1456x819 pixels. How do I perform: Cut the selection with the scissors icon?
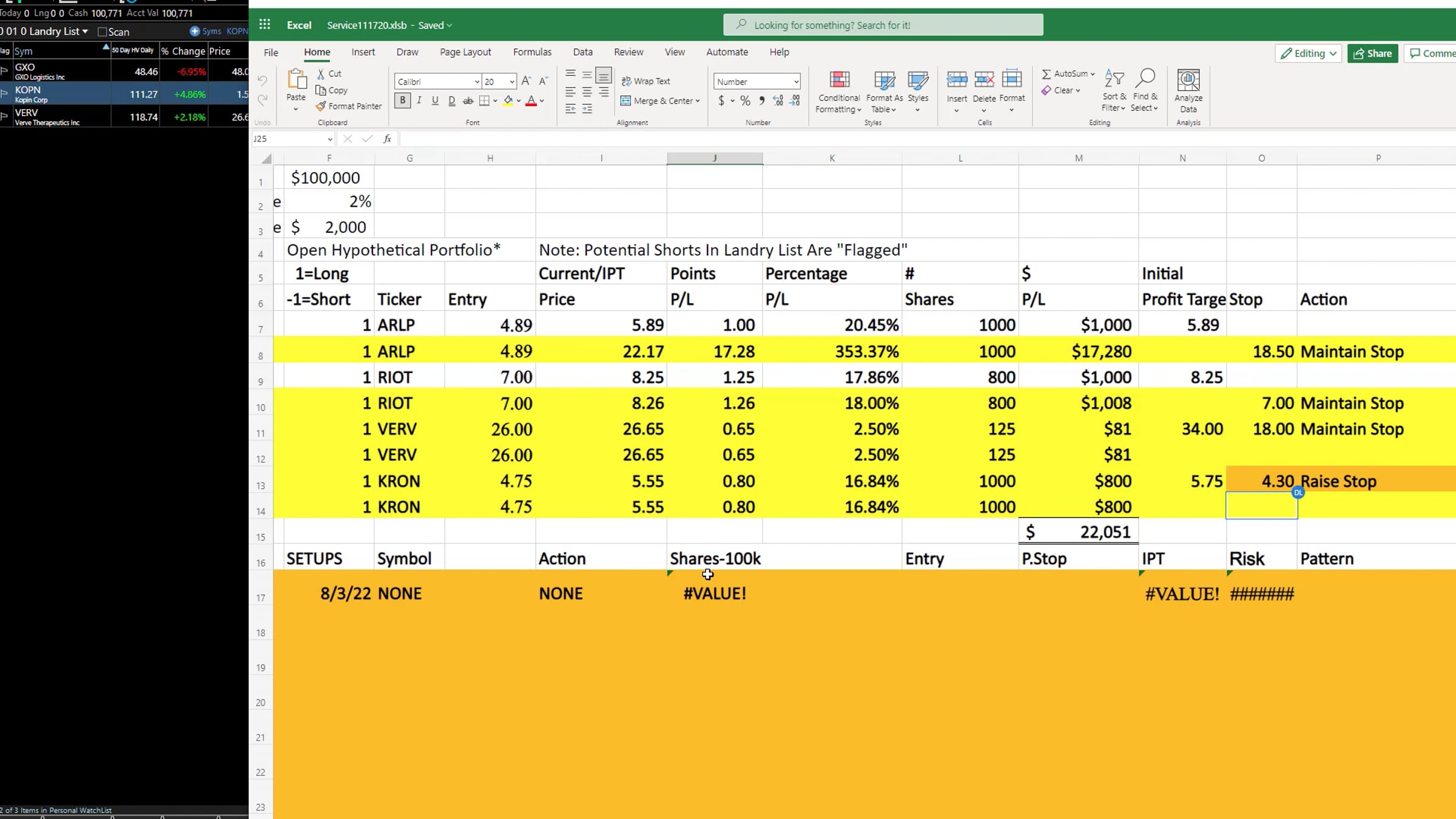click(x=321, y=73)
